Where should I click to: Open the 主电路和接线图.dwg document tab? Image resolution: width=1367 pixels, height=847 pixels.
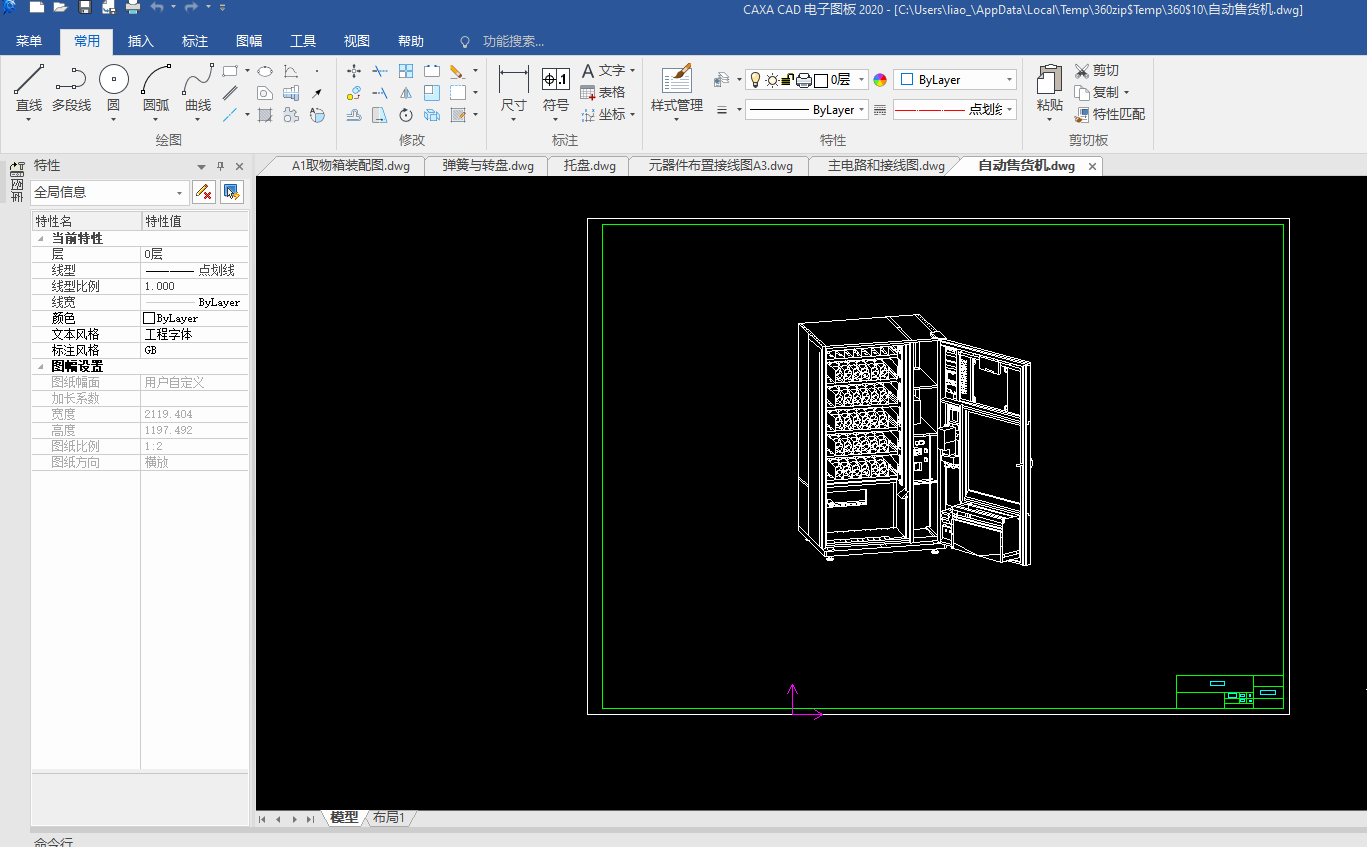[885, 166]
